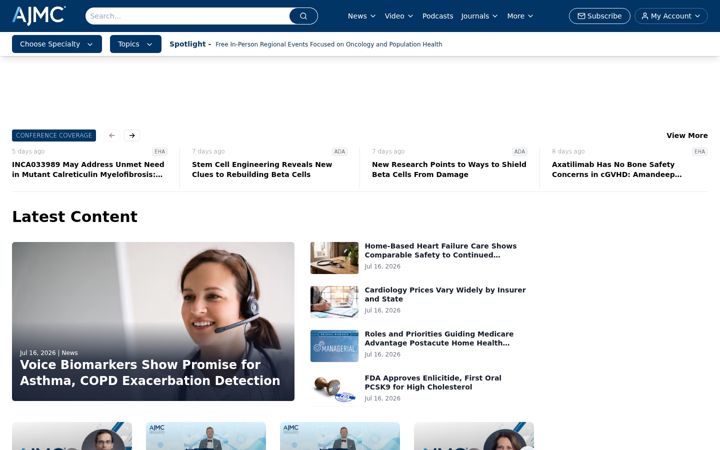Viewport: 720px width, 450px height.
Task: Click EHA tag on Axatilimab article
Action: tap(700, 152)
